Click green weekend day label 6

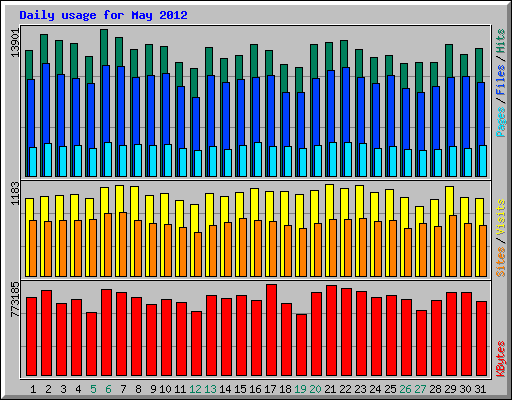pos(108,389)
